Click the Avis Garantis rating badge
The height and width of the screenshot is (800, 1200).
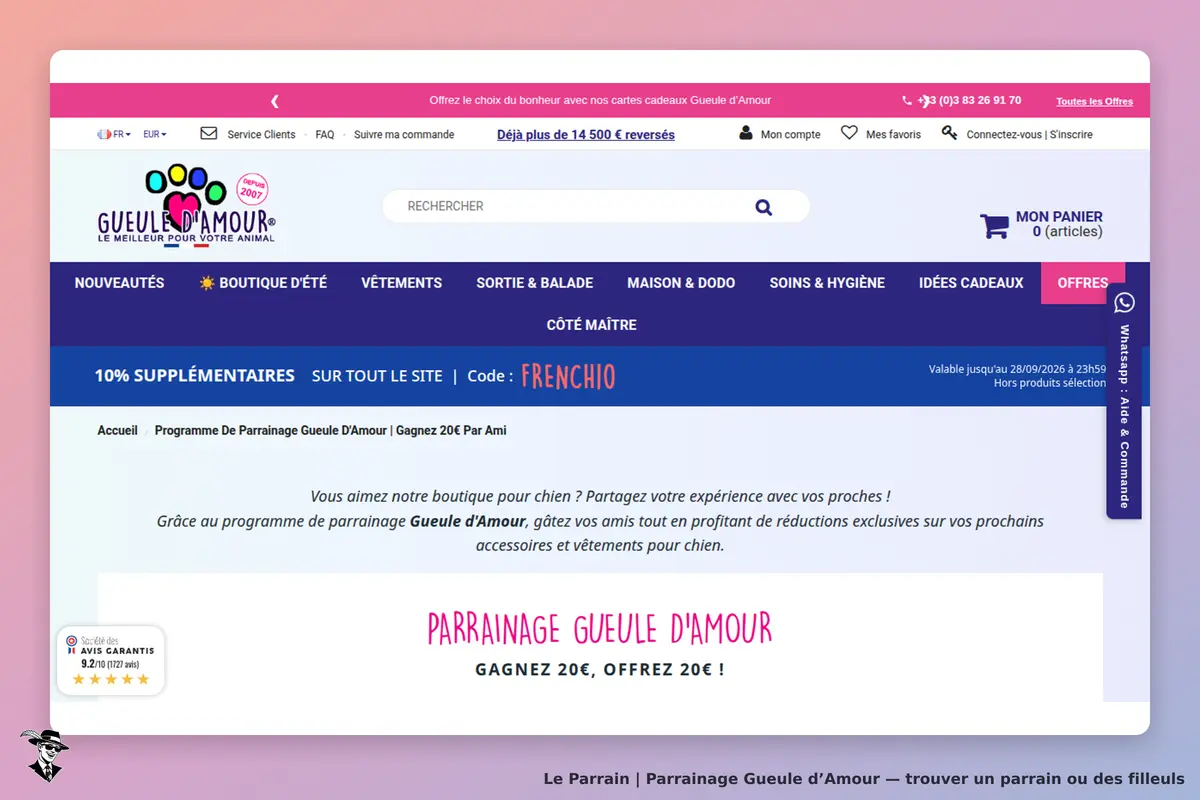[x=110, y=660]
